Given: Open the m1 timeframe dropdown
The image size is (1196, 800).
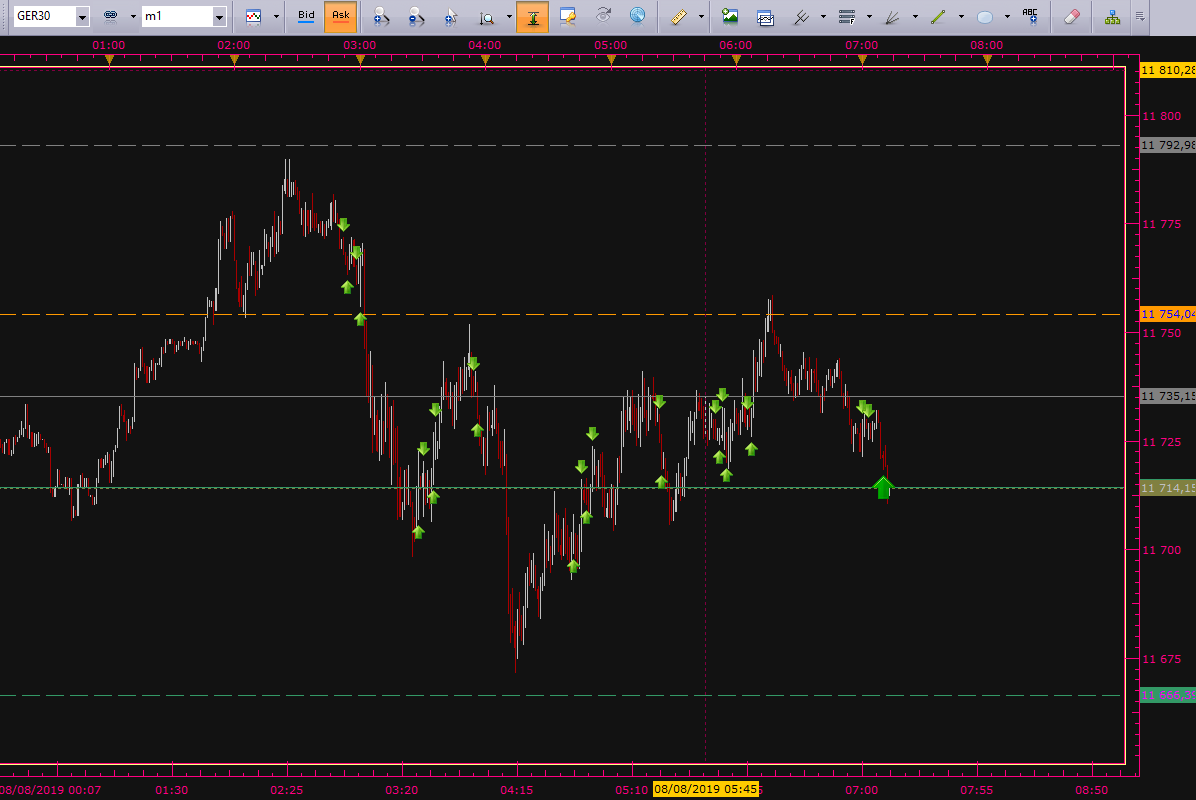Looking at the screenshot, I should (x=219, y=16).
